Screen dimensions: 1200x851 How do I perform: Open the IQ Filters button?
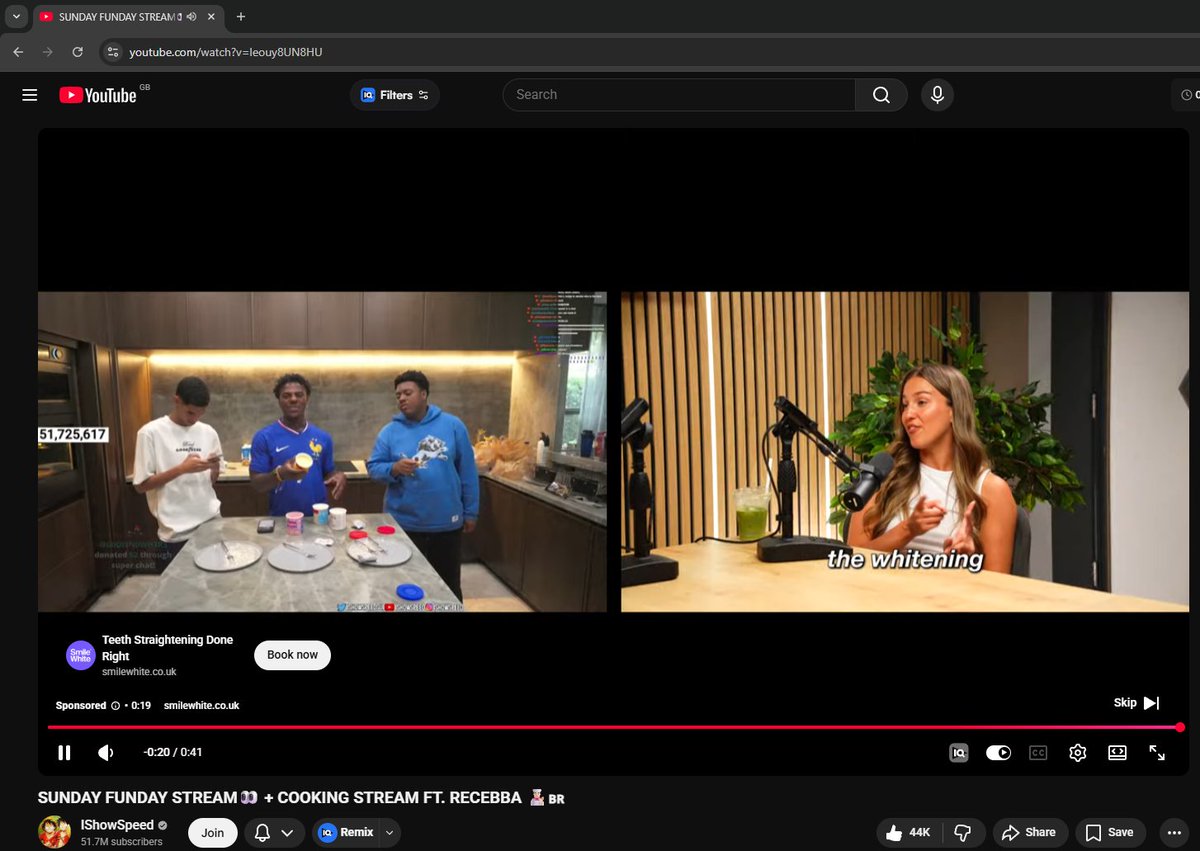pyautogui.click(x=395, y=95)
